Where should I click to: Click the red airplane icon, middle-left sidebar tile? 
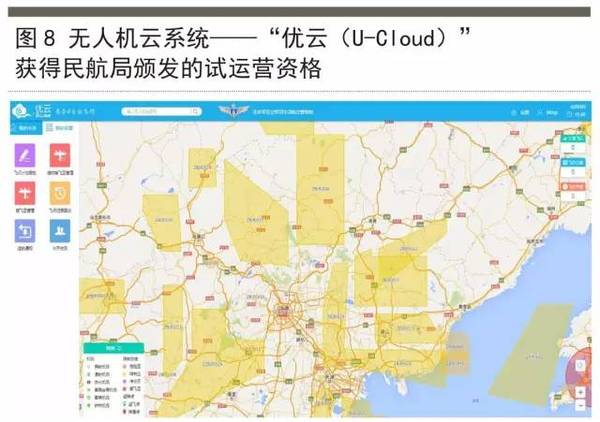(x=24, y=192)
